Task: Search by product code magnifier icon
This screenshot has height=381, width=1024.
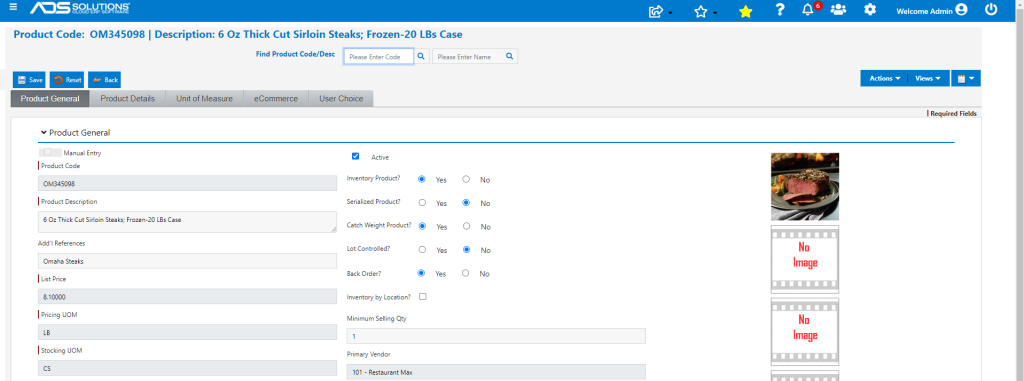Action: [421, 57]
